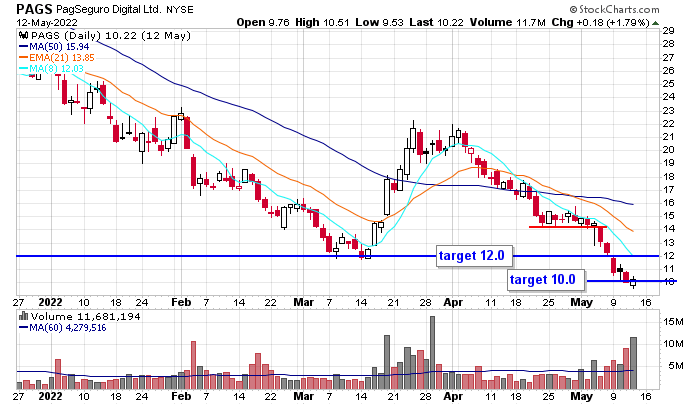Click the 'MA(50) 15.94' legend text

point(59,46)
